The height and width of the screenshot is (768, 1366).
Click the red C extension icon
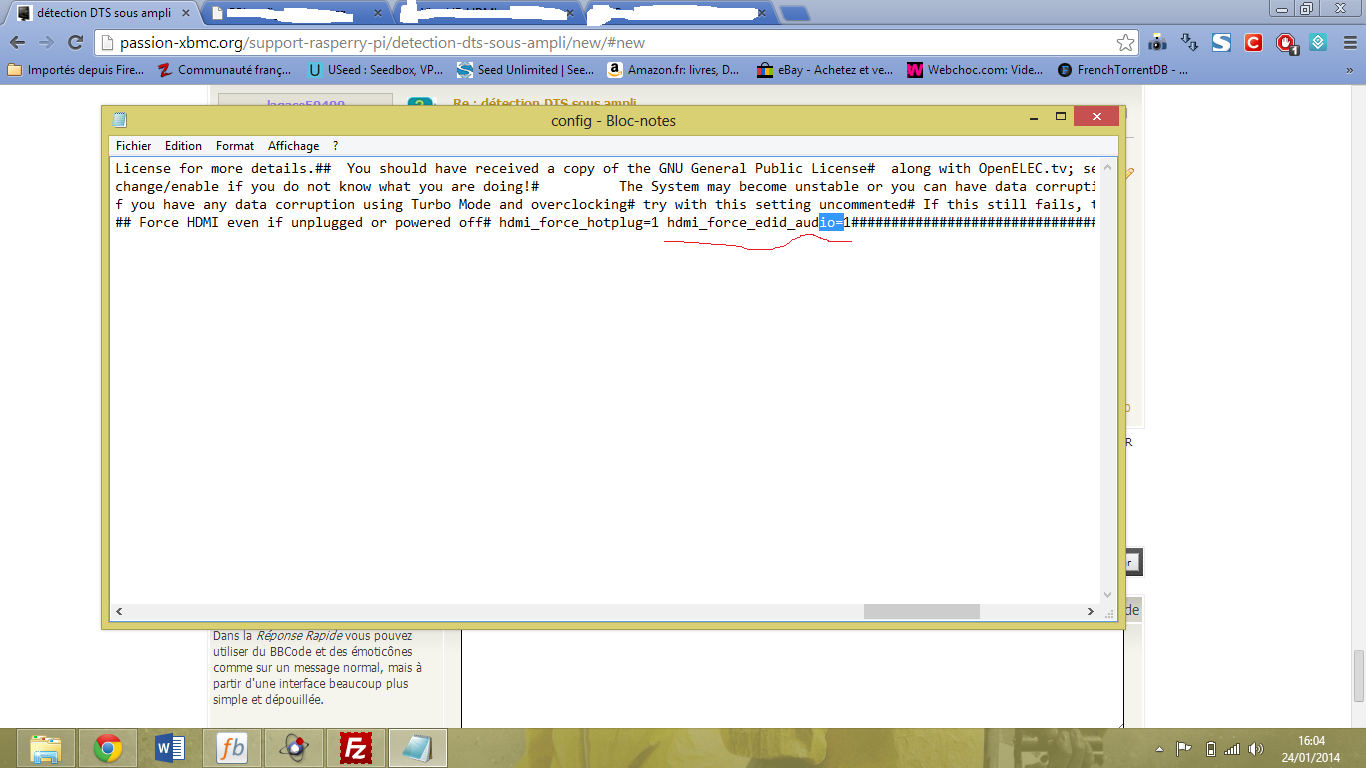click(1253, 43)
